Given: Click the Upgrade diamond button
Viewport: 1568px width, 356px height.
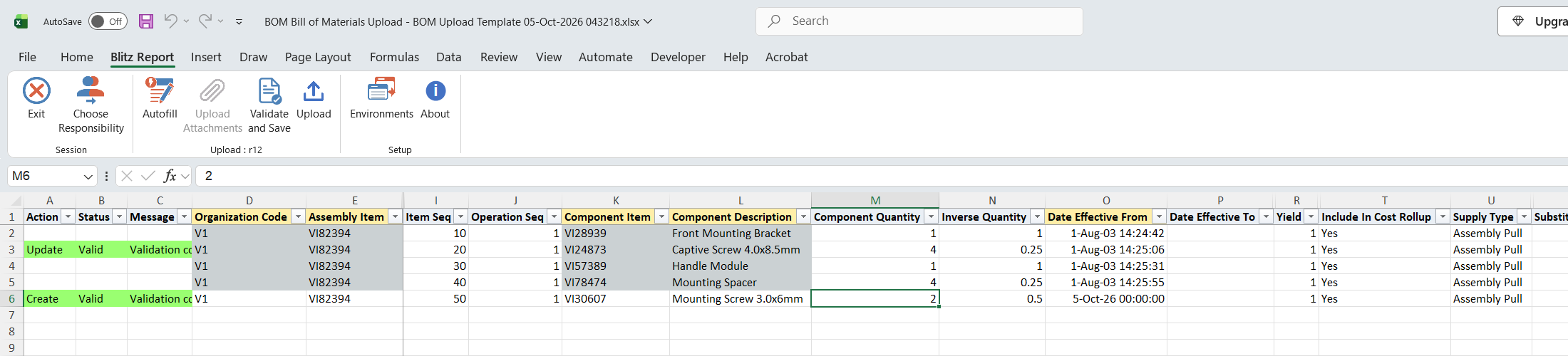Looking at the screenshot, I should 1533,21.
